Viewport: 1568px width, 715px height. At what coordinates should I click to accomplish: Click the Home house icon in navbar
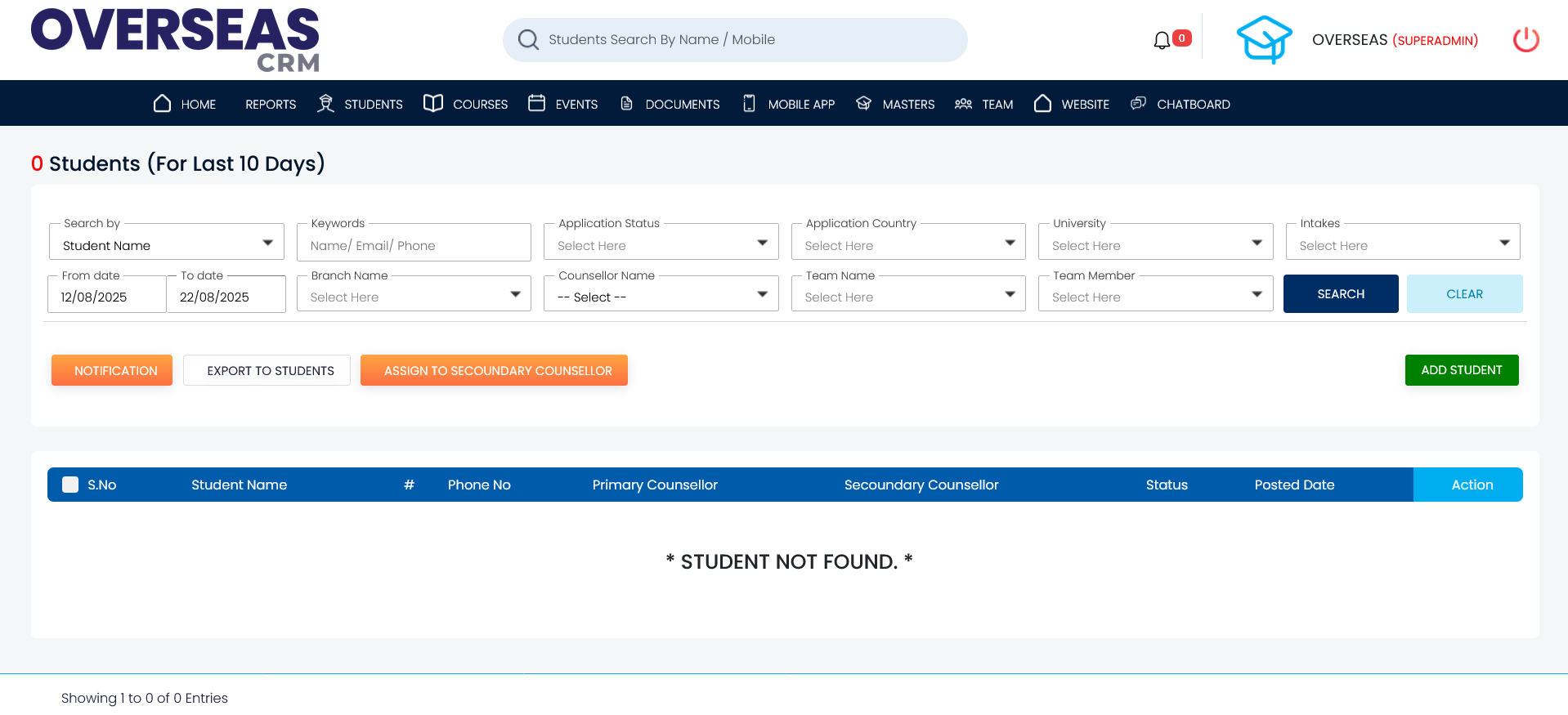coord(162,104)
